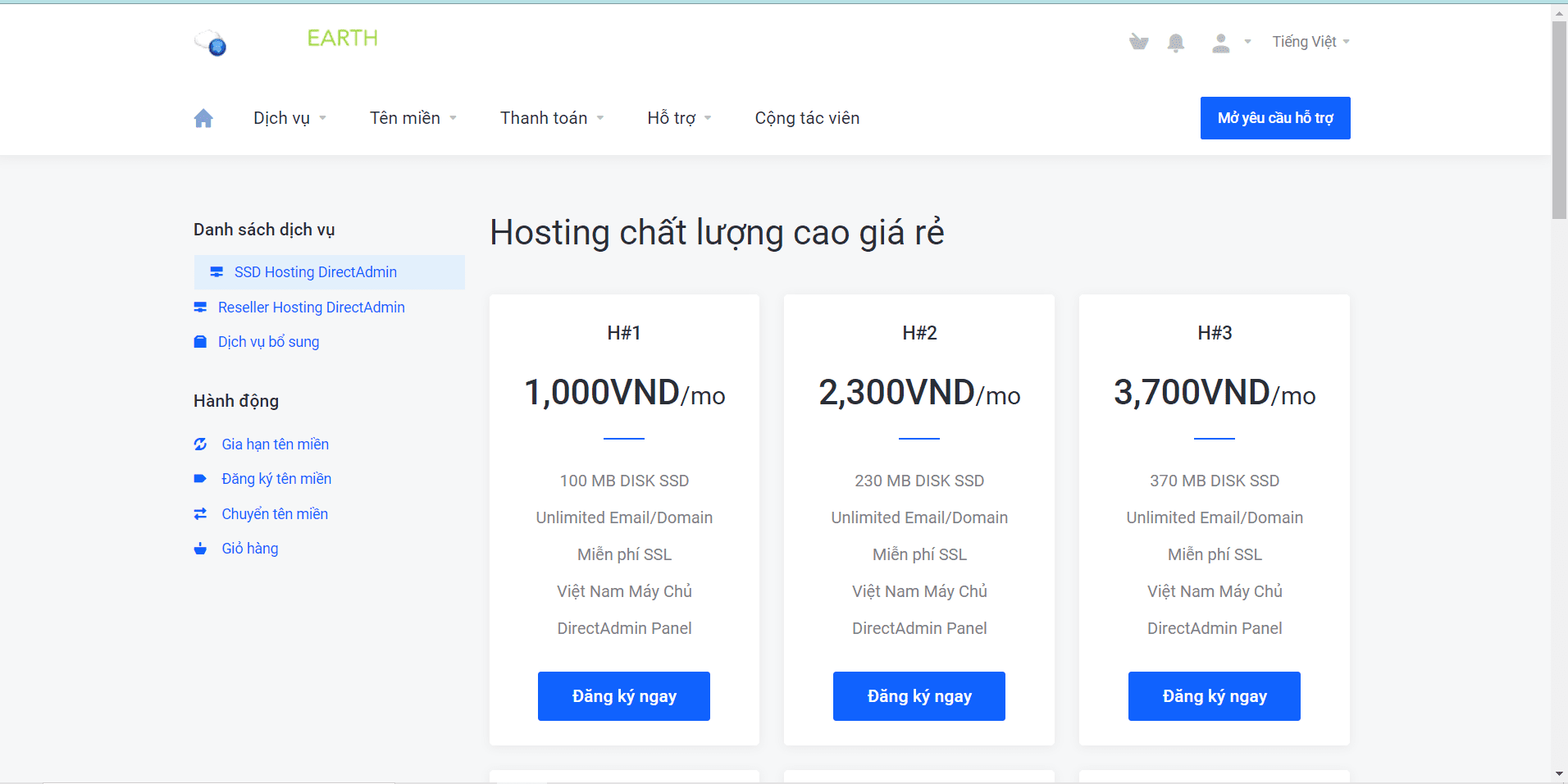
Task: Click the 370 MB DISK SSD text
Action: 1215,481
